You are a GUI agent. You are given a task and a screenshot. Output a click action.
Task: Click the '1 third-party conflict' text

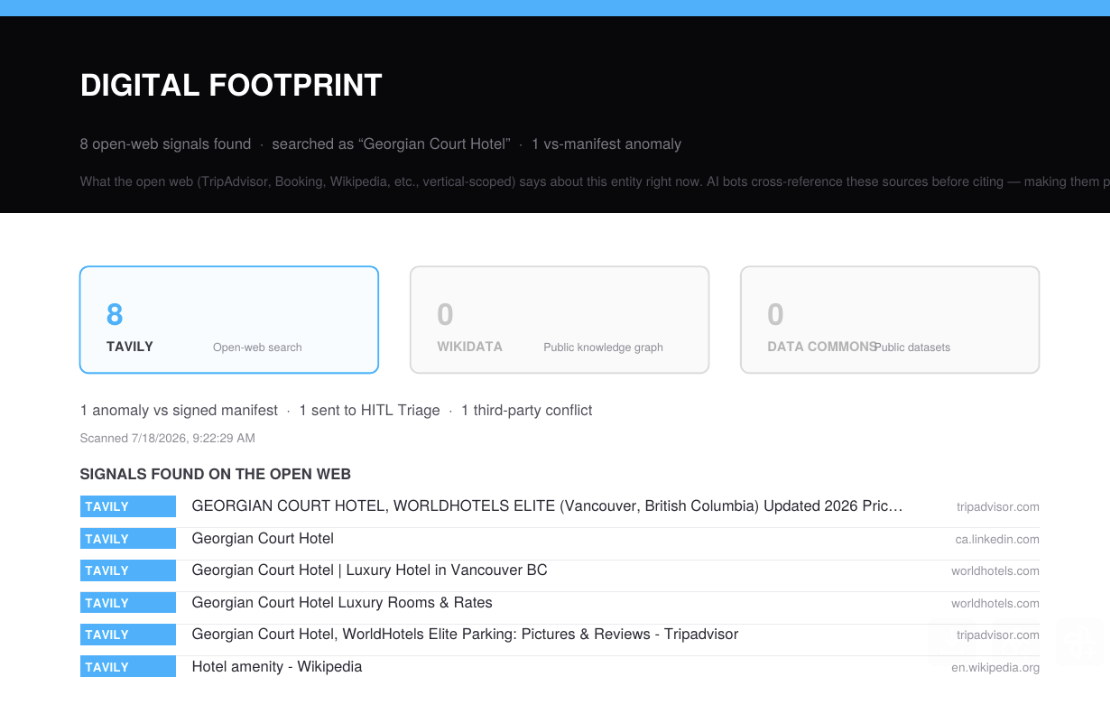527,410
